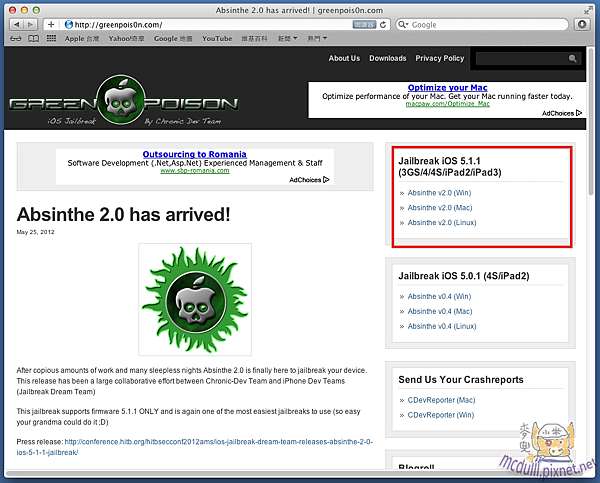Image resolution: width=600 pixels, height=483 pixels.
Task: Download Absinthe v0.4 (Mac)
Action: pyautogui.click(x=440, y=312)
